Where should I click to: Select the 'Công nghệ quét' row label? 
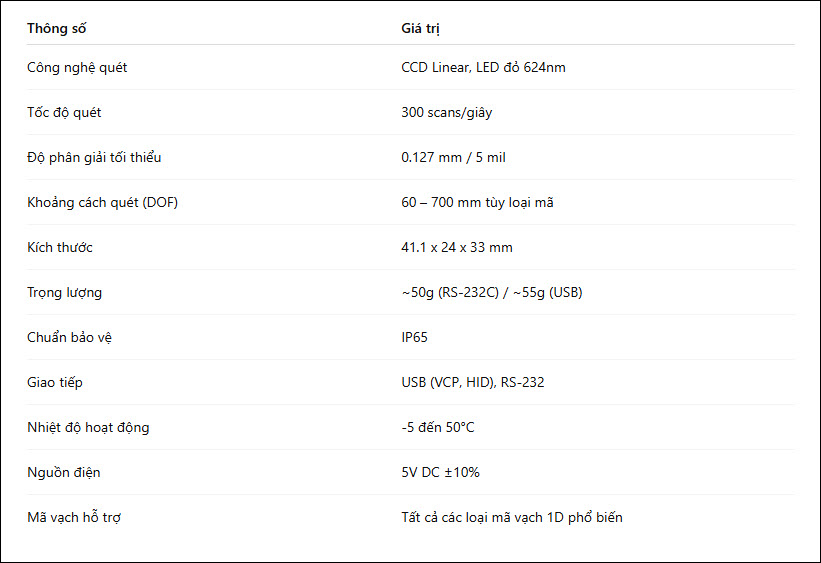tap(77, 68)
